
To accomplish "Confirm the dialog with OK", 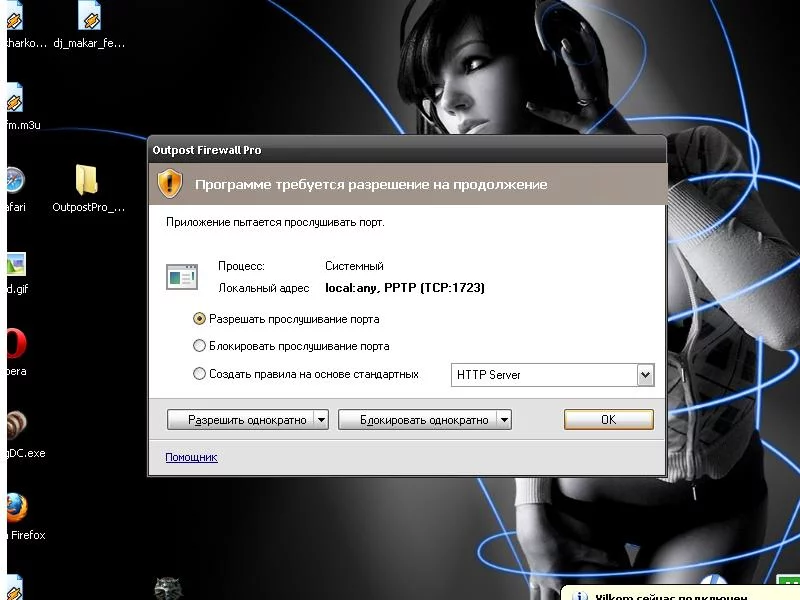I will point(609,419).
